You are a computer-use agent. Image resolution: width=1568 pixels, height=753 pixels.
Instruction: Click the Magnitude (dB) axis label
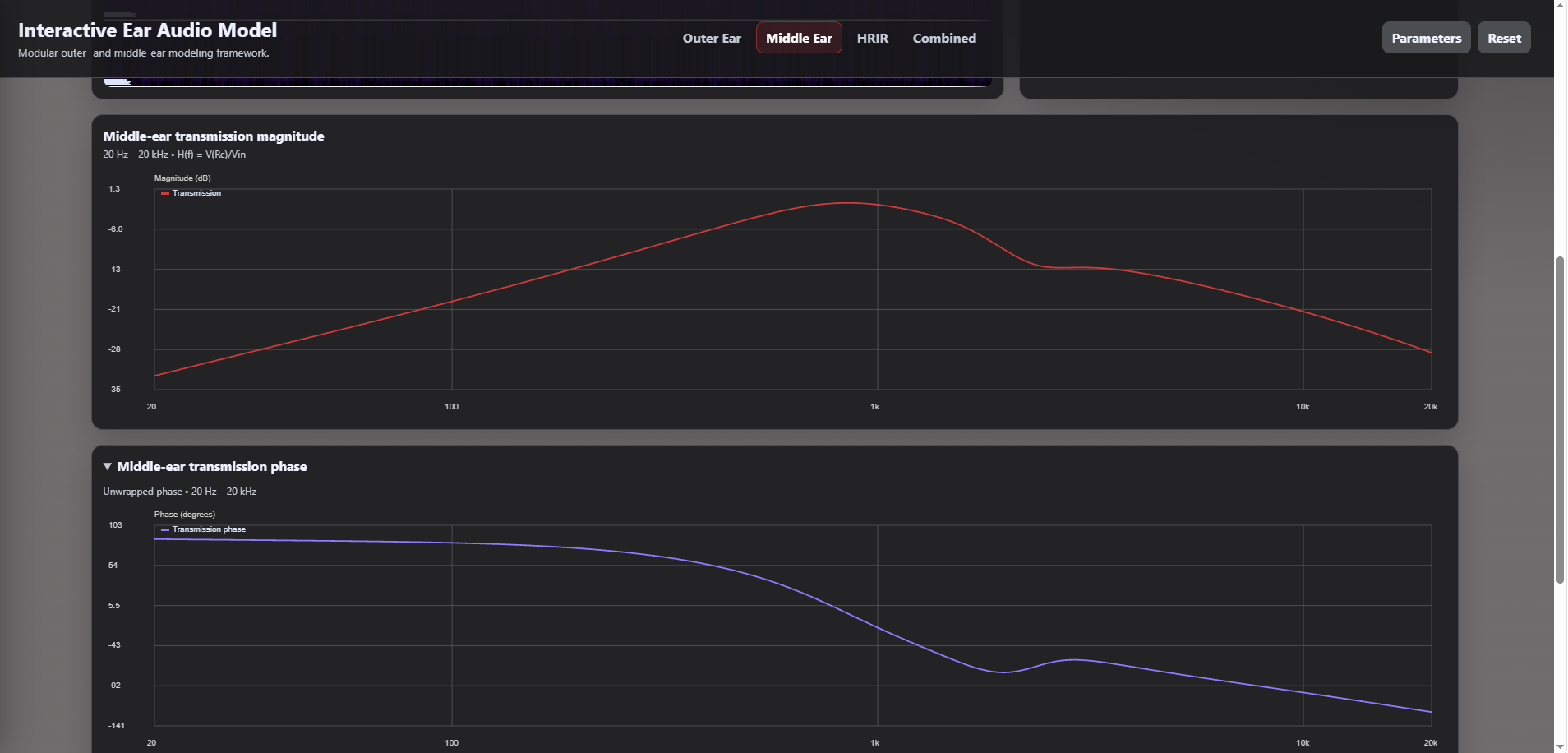[182, 178]
